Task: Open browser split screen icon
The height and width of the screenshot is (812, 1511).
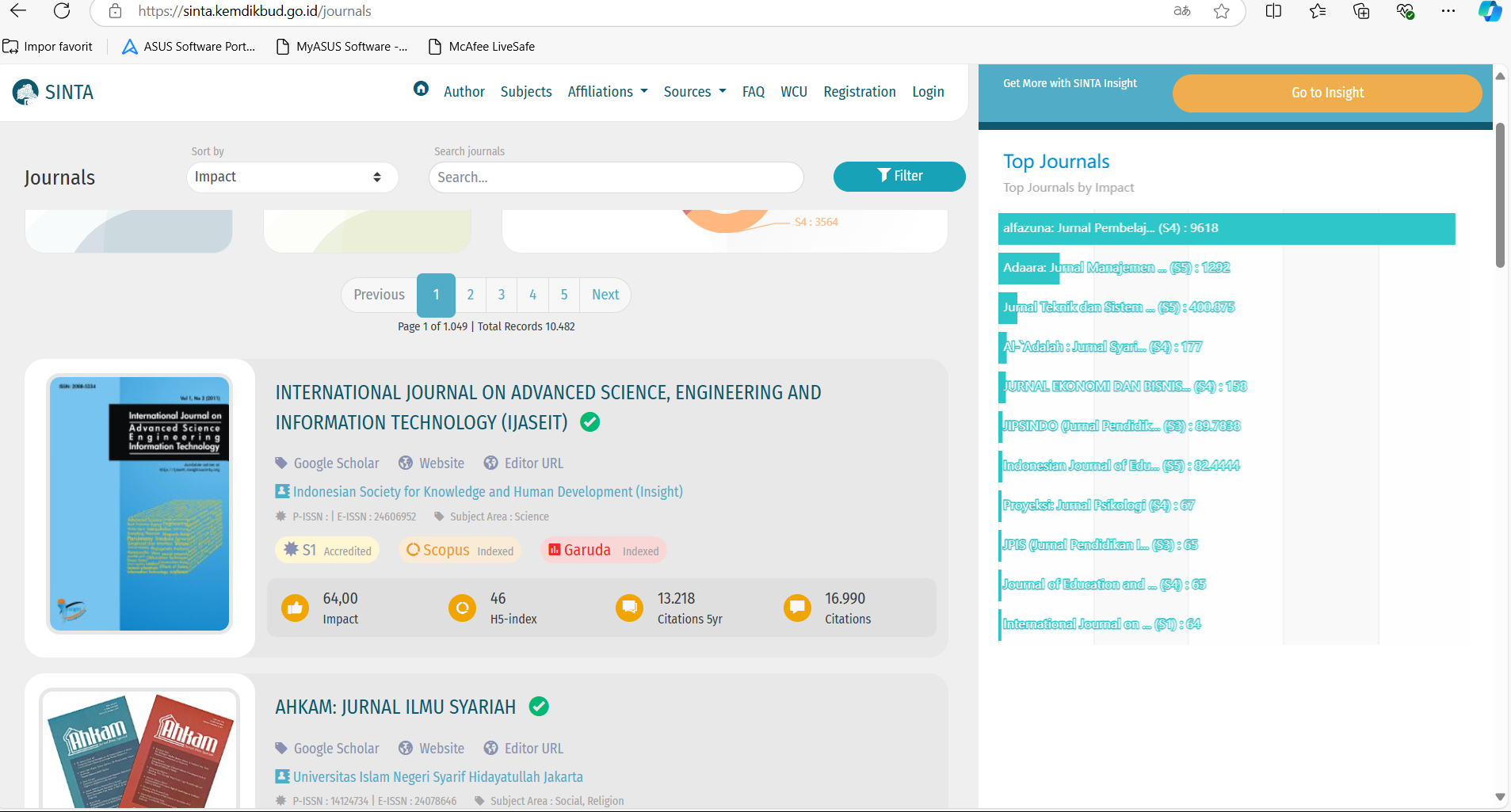Action: [1273, 11]
